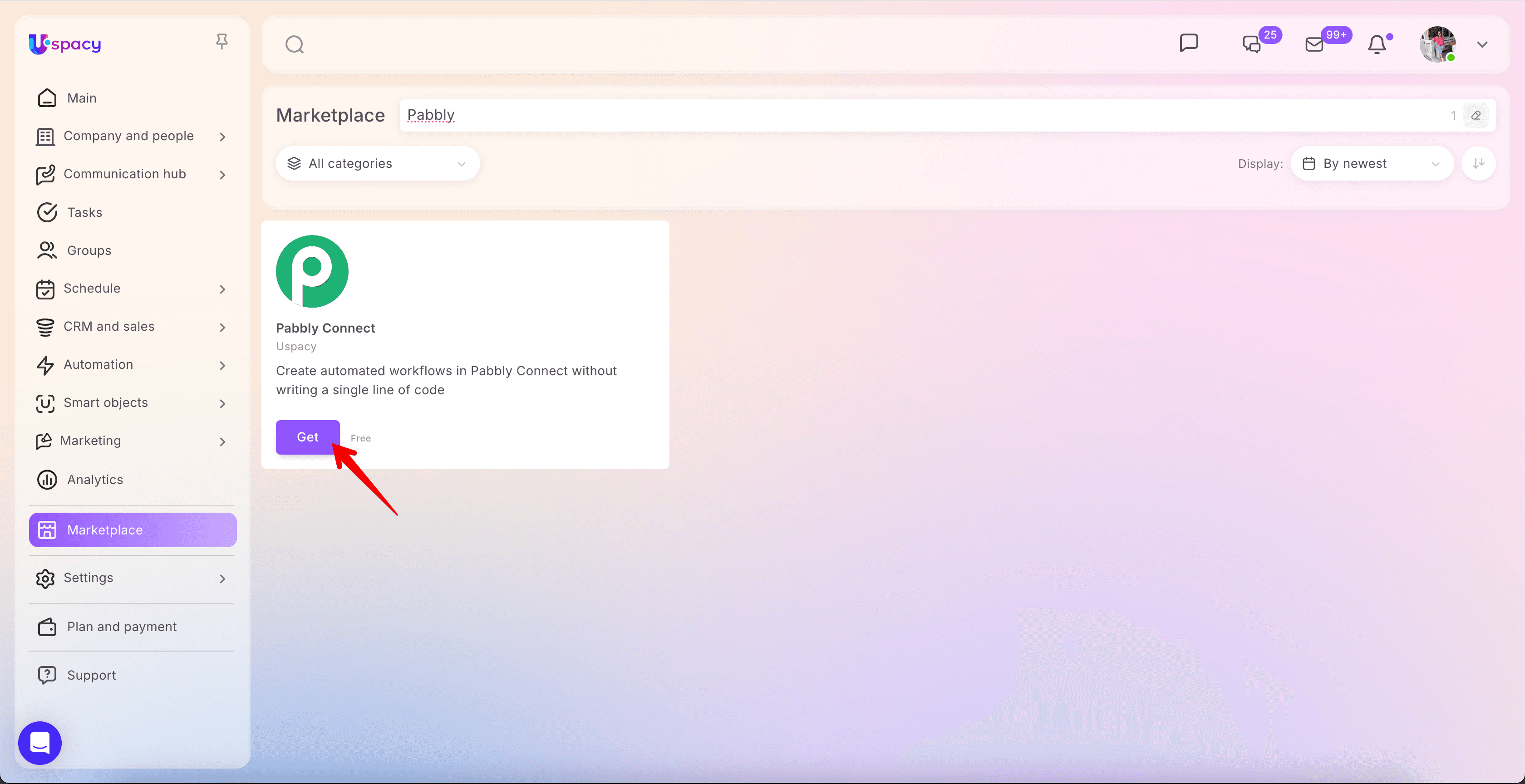Click the Company and people building icon
Viewport: 1525px width, 784px height.
(x=45, y=137)
